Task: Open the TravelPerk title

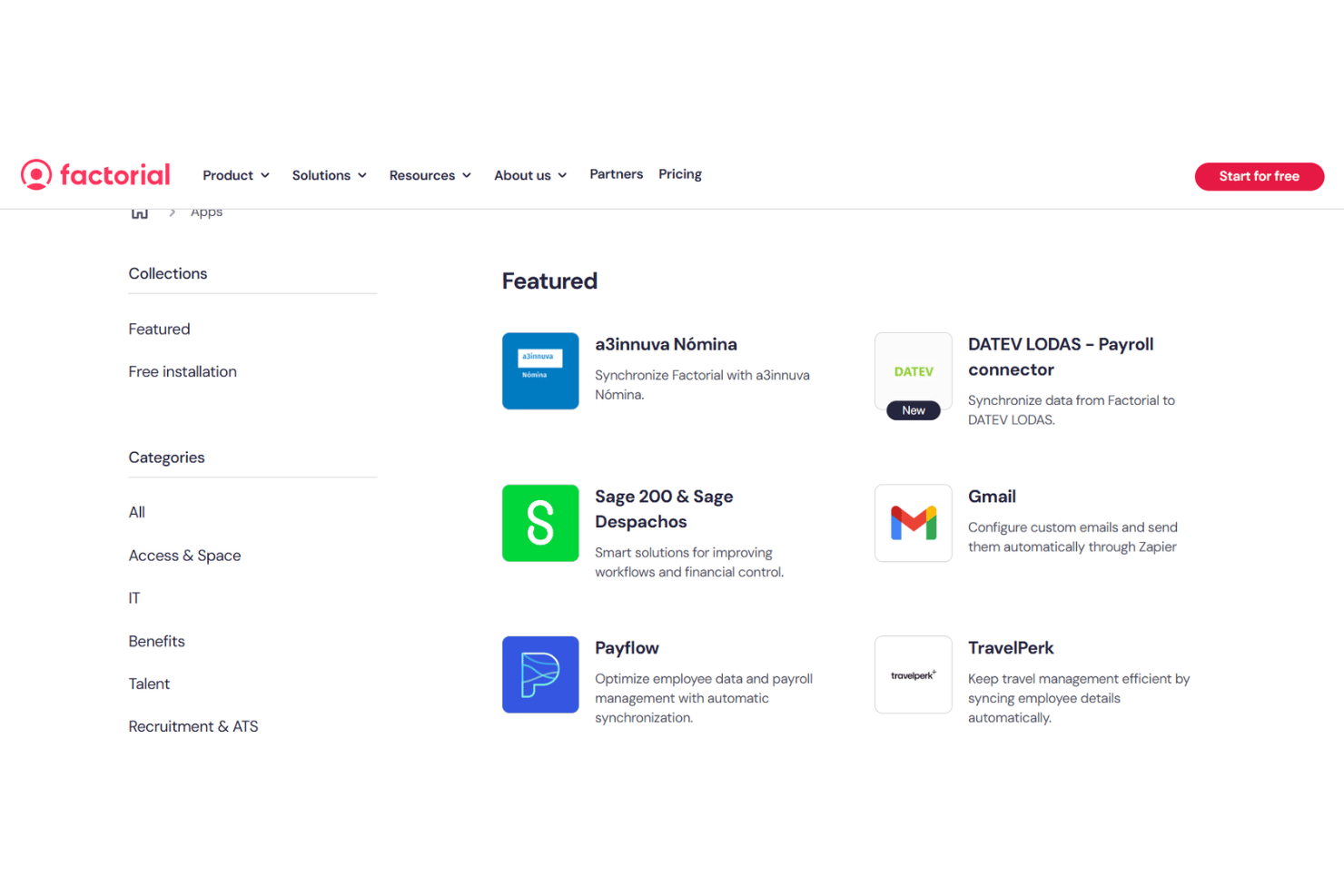Action: tap(1011, 648)
